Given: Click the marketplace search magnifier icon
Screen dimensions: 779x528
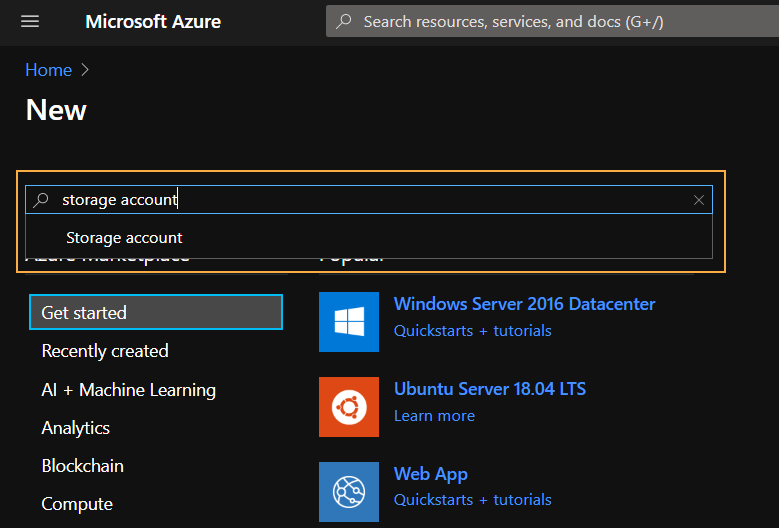Looking at the screenshot, I should point(41,200).
